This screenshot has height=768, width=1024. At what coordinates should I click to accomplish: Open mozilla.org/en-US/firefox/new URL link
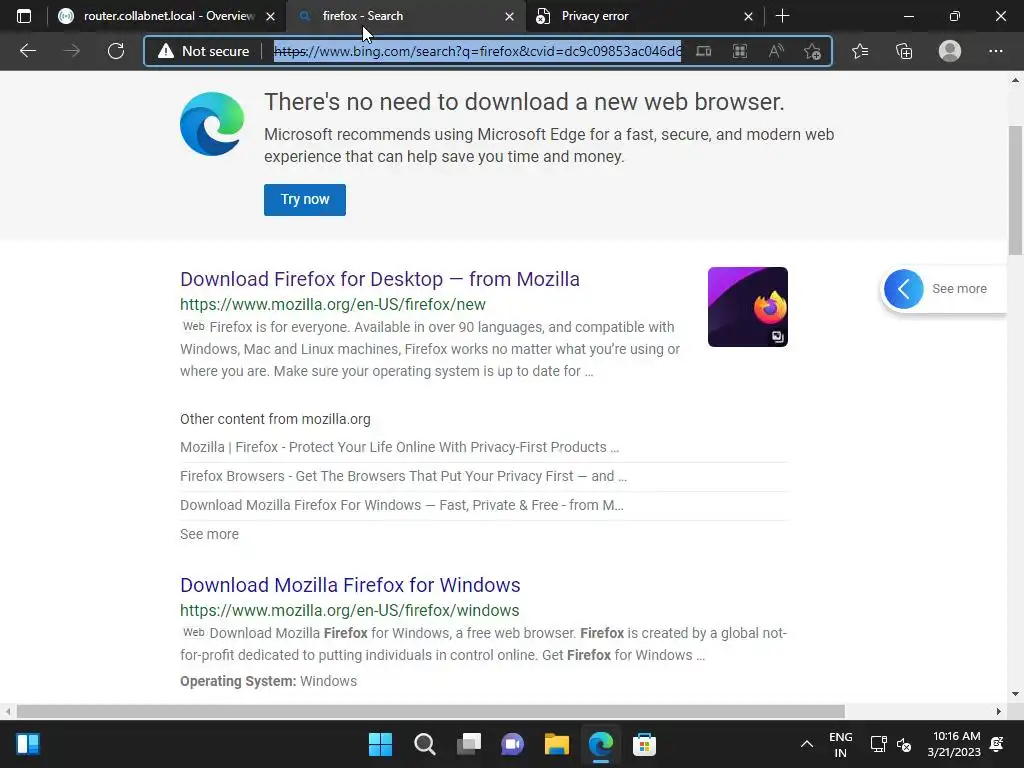(x=332, y=304)
